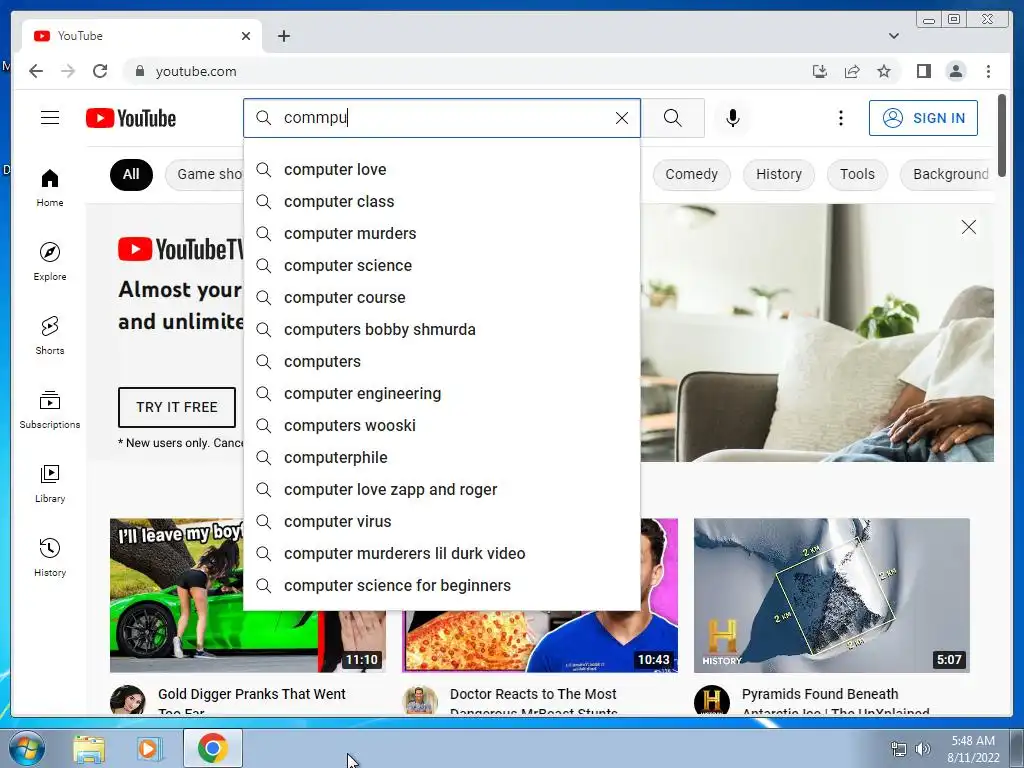Close the YouTube browser tab

click(246, 36)
